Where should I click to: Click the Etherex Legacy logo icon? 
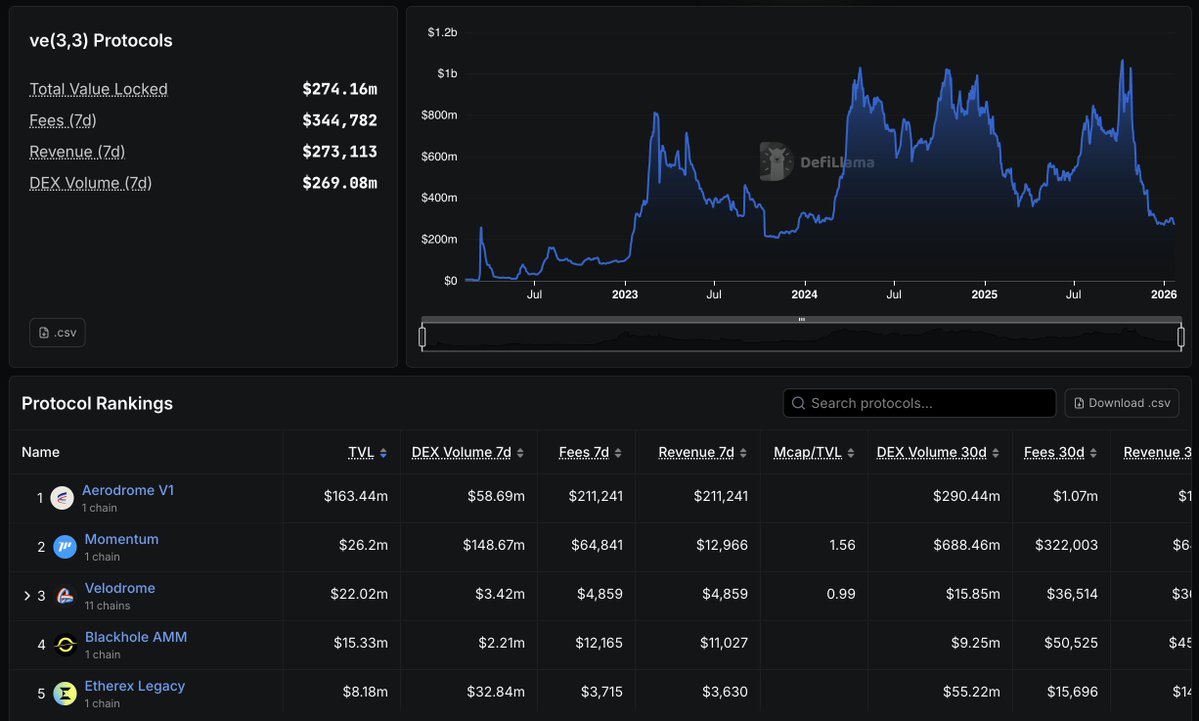tap(64, 692)
